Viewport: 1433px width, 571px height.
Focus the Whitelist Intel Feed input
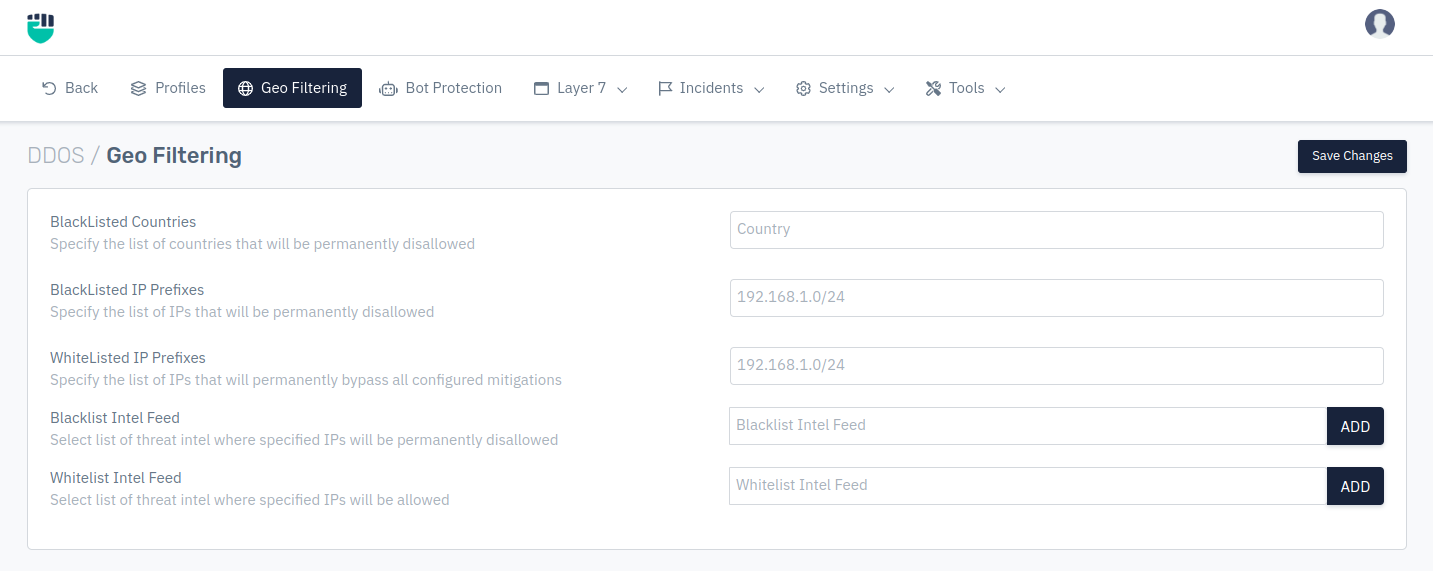pyautogui.click(x=1028, y=486)
